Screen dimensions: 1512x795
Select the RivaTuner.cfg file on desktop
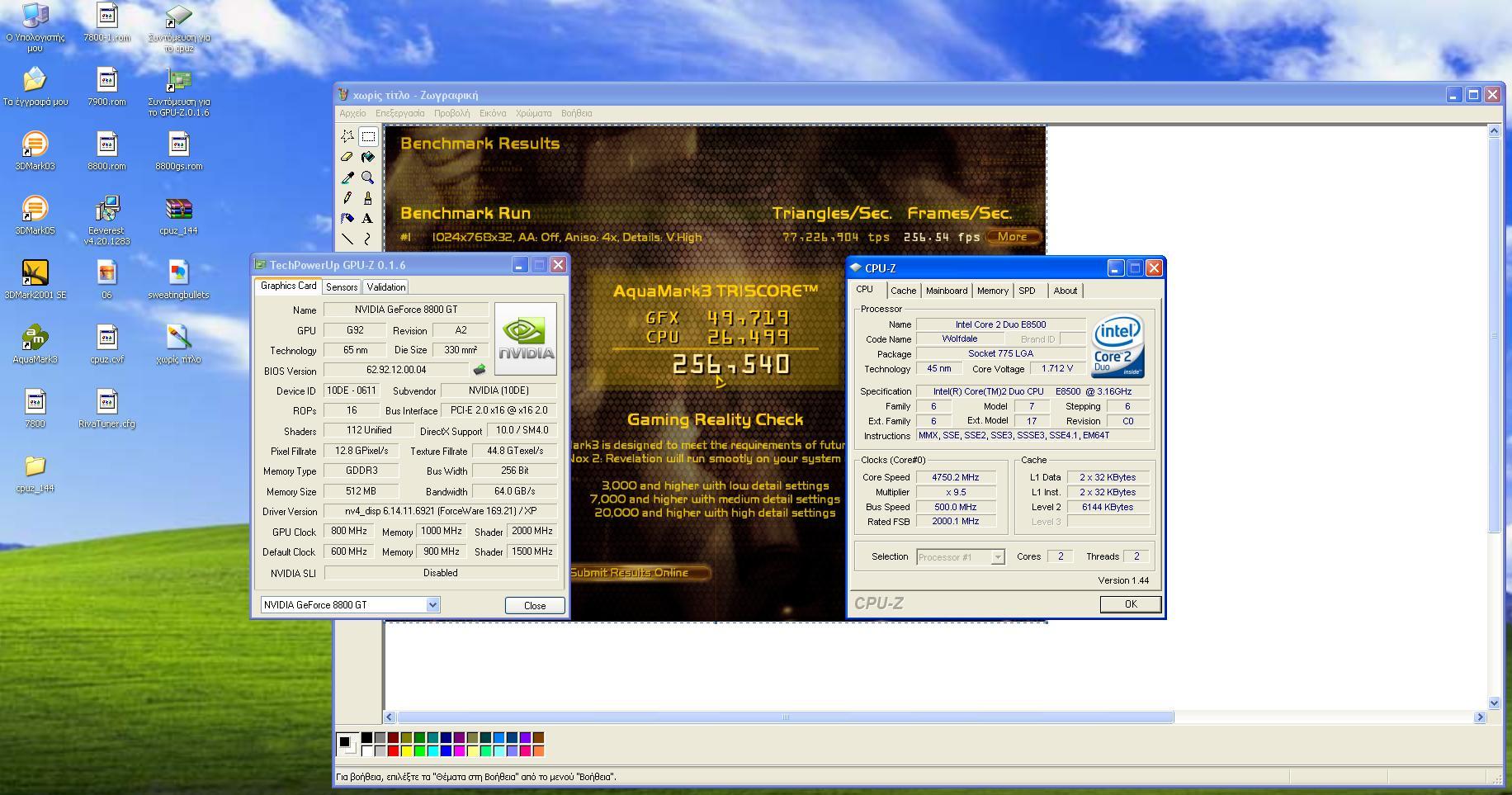pos(106,409)
